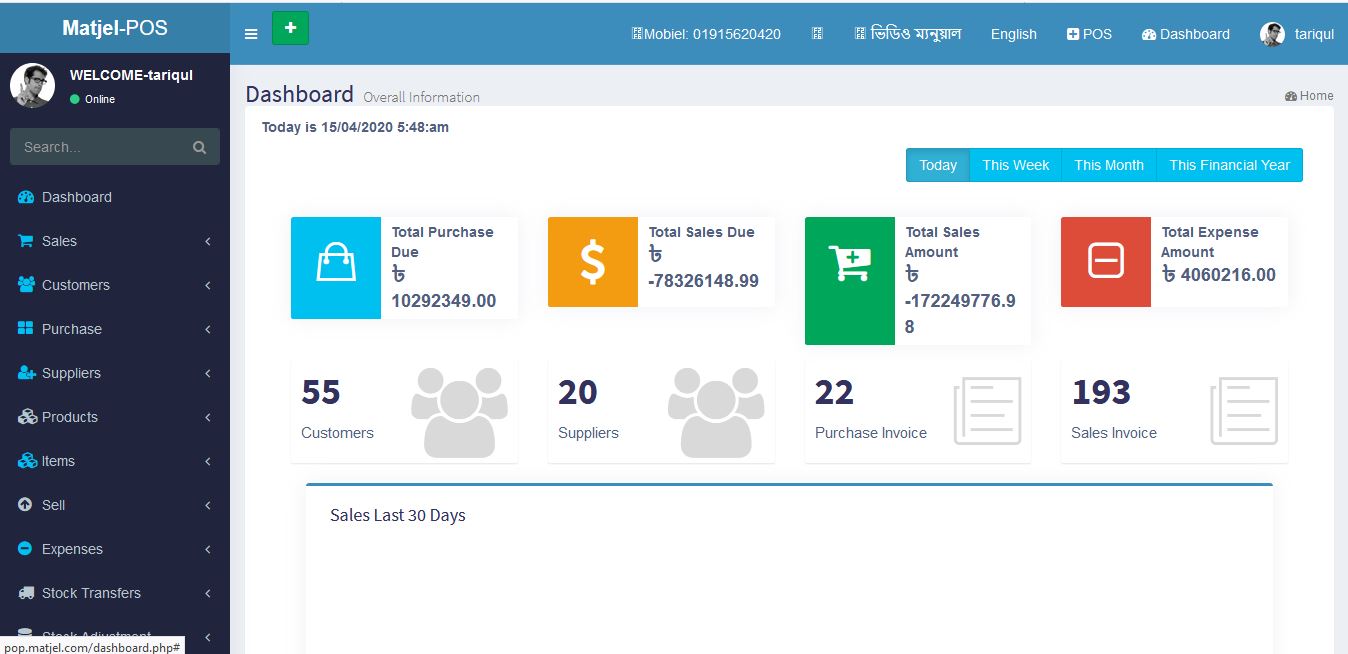Click the tariqul user avatar in header
This screenshot has height=654, width=1348.
click(x=1272, y=34)
